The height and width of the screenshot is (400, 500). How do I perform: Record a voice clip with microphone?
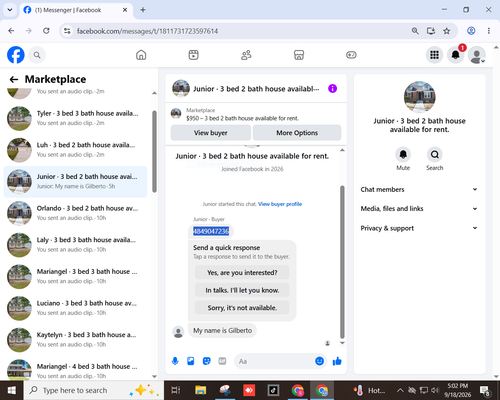pos(175,361)
